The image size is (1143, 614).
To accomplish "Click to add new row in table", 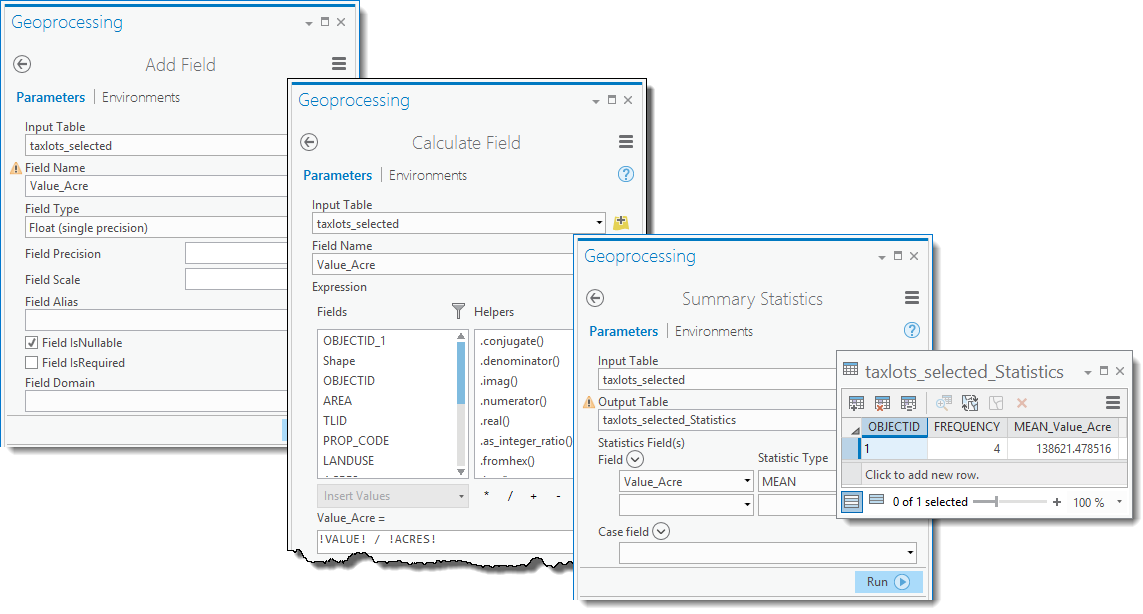I will (922, 475).
